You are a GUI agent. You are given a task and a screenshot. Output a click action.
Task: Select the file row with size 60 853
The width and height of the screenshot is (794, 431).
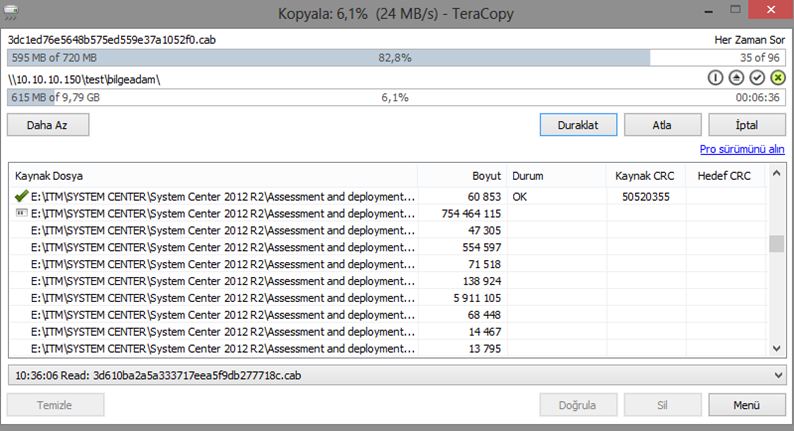pyautogui.click(x=387, y=197)
